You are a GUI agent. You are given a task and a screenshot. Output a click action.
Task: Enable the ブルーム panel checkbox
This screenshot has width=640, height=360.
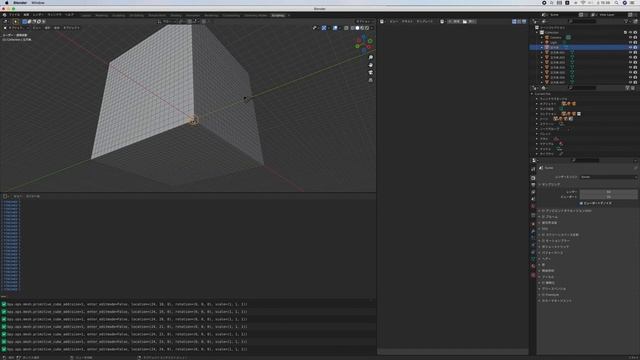(543, 217)
